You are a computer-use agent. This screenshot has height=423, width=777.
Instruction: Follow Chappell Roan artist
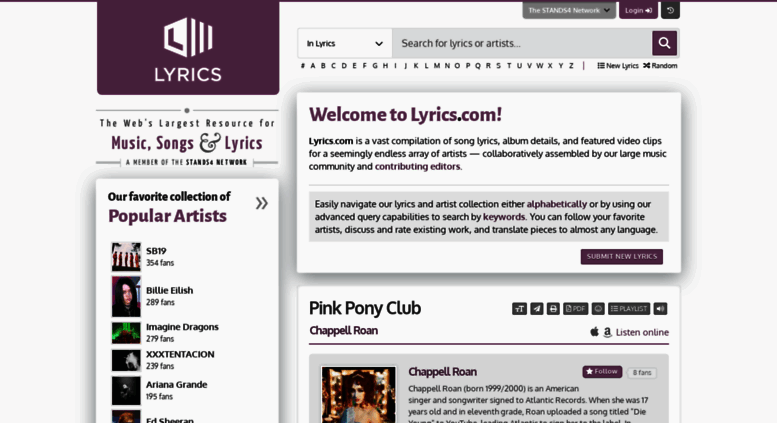602,371
